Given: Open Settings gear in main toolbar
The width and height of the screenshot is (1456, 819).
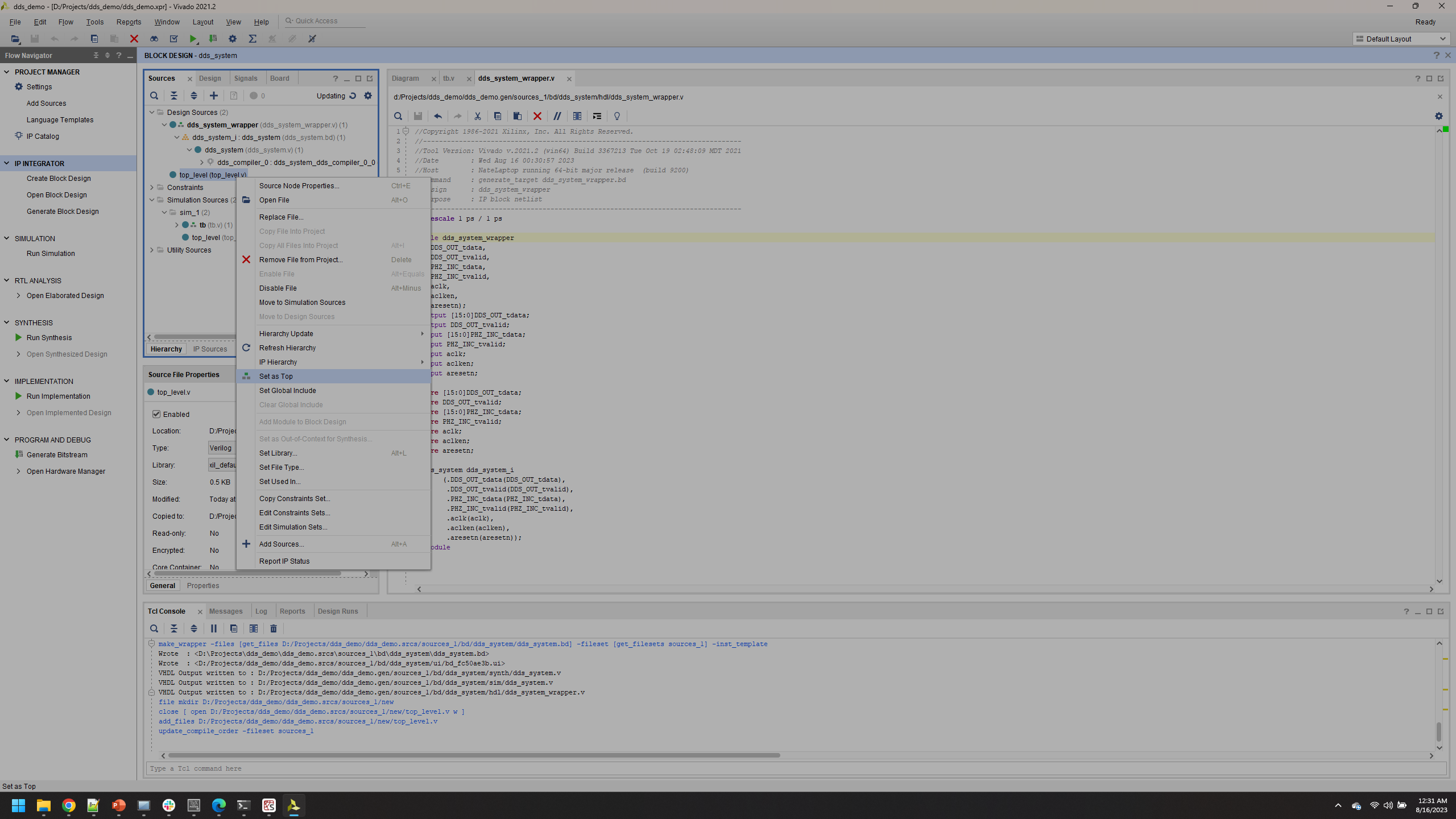Looking at the screenshot, I should 233,39.
